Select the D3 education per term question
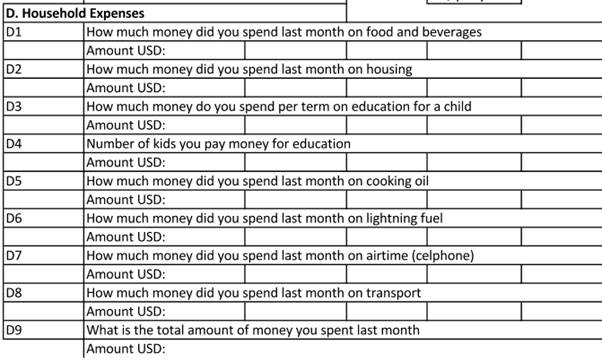 [279, 106]
